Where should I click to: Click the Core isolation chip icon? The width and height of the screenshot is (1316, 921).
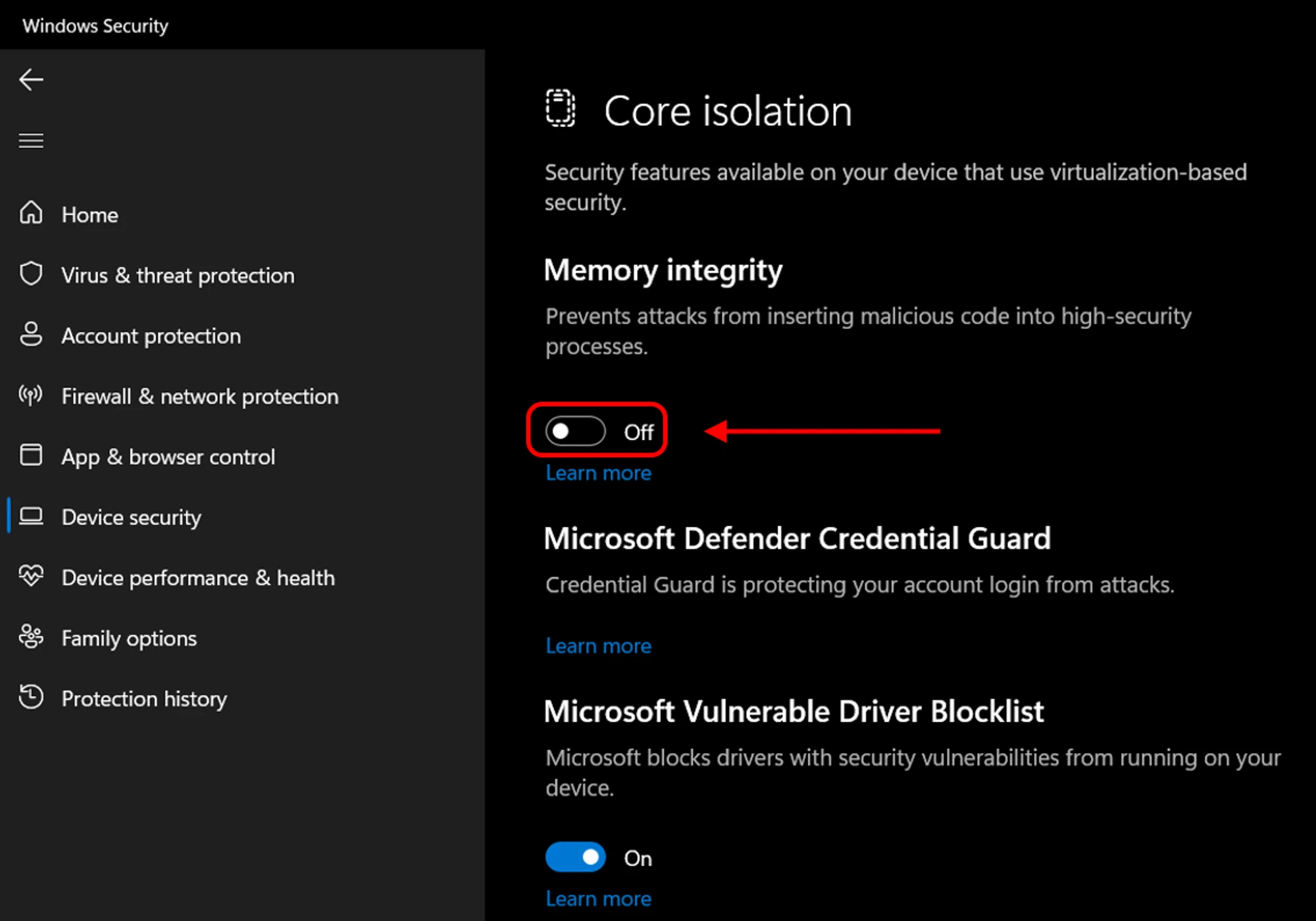tap(560, 109)
